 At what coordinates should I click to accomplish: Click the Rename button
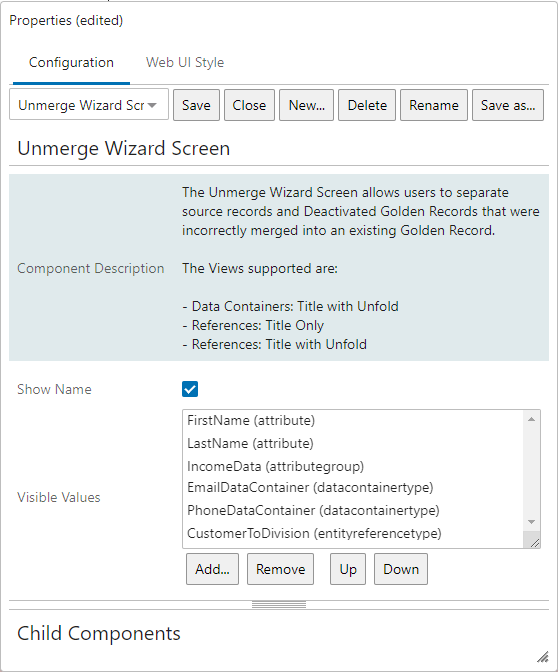434,105
